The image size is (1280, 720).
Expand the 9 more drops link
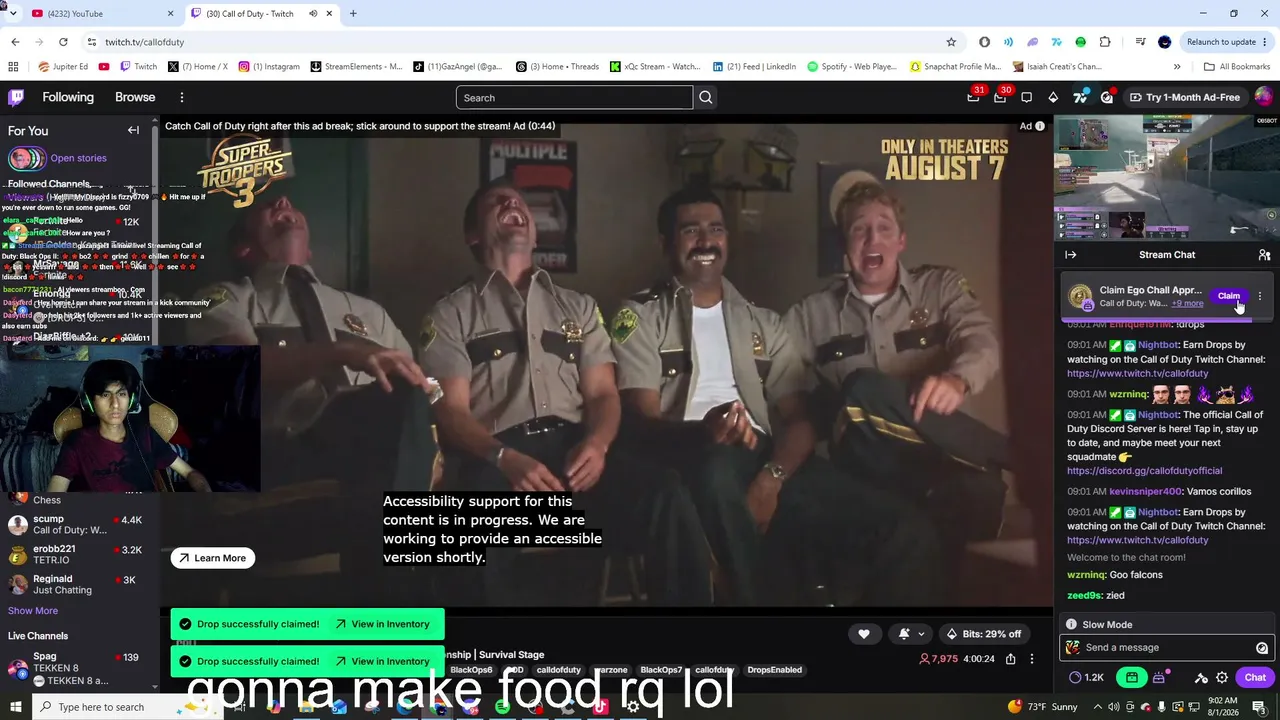tap(1187, 304)
